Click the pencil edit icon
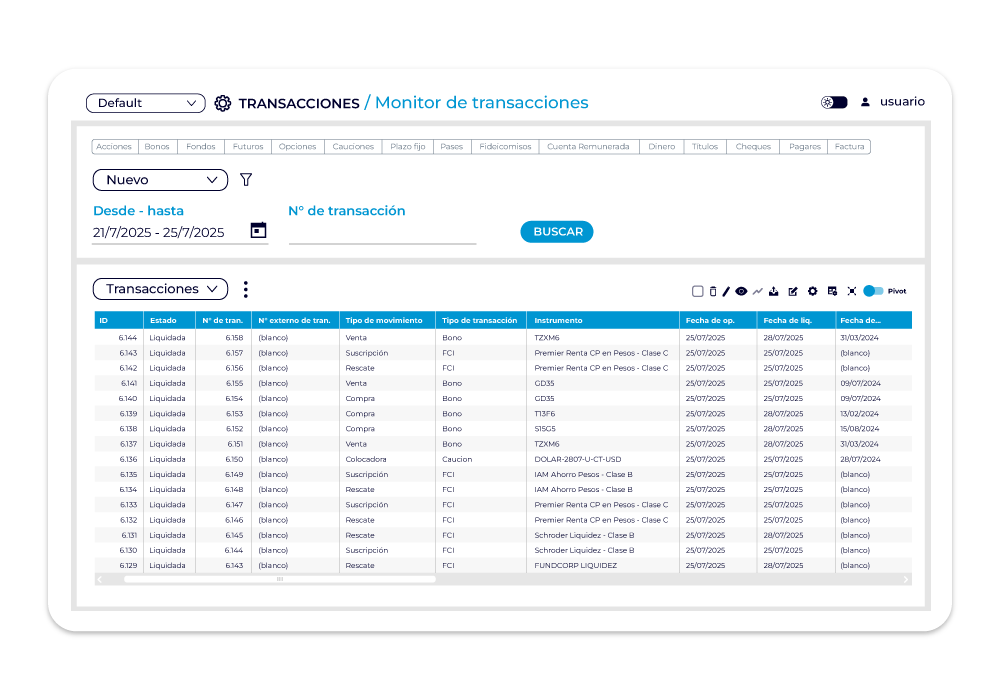Image resolution: width=1000 pixels, height=700 pixels. pyautogui.click(x=727, y=291)
